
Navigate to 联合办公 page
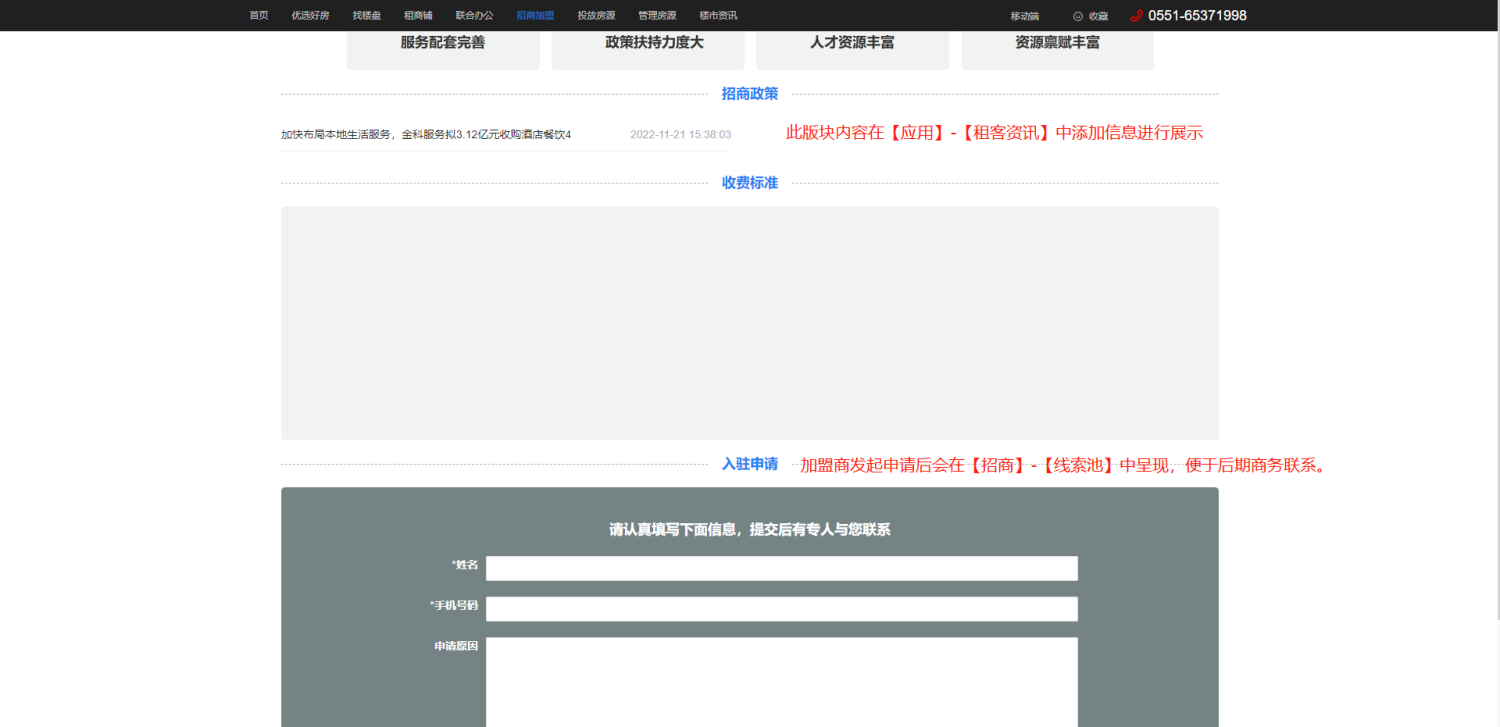click(x=474, y=16)
